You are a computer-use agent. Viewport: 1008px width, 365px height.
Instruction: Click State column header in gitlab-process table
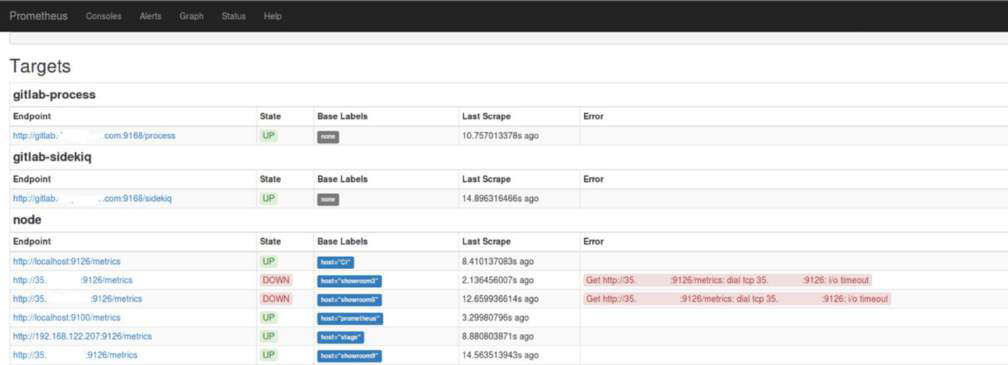[270, 116]
